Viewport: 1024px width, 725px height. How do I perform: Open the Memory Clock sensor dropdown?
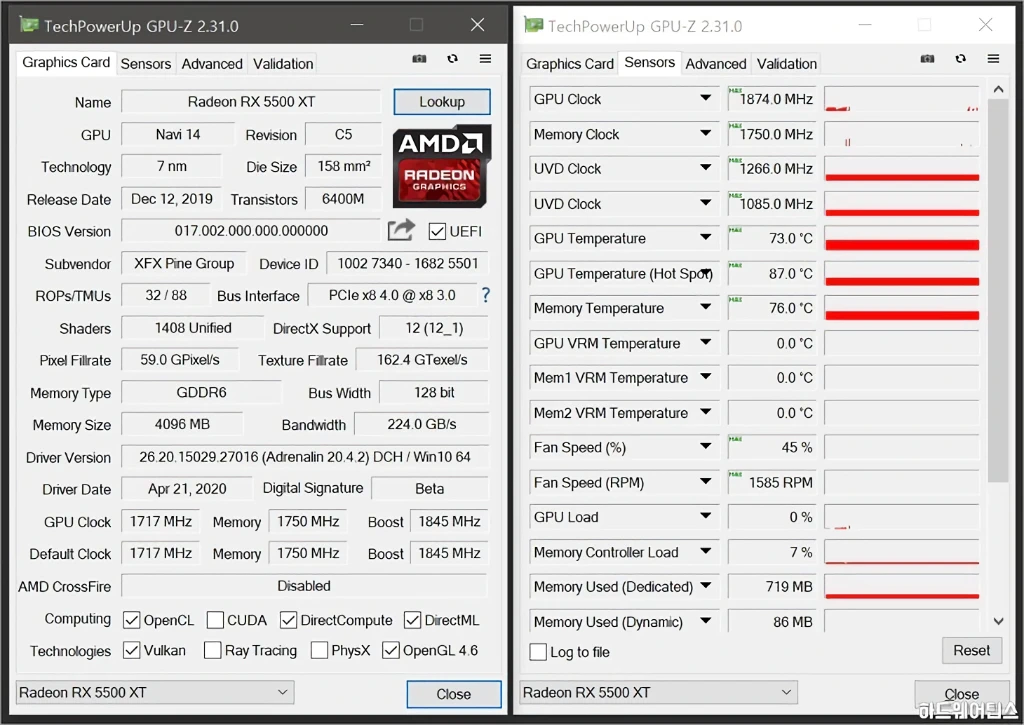tap(705, 133)
